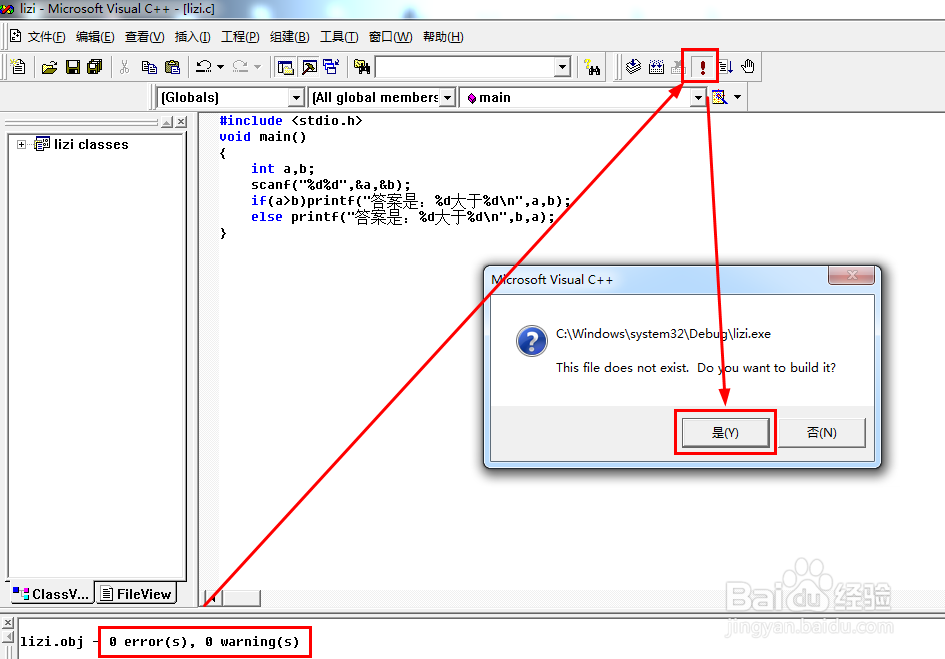Click the '#include <stdio.h>' line

tap(290, 121)
